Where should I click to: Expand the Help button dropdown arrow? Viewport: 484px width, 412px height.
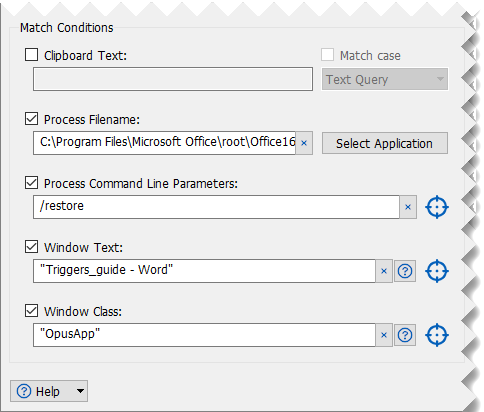80,391
